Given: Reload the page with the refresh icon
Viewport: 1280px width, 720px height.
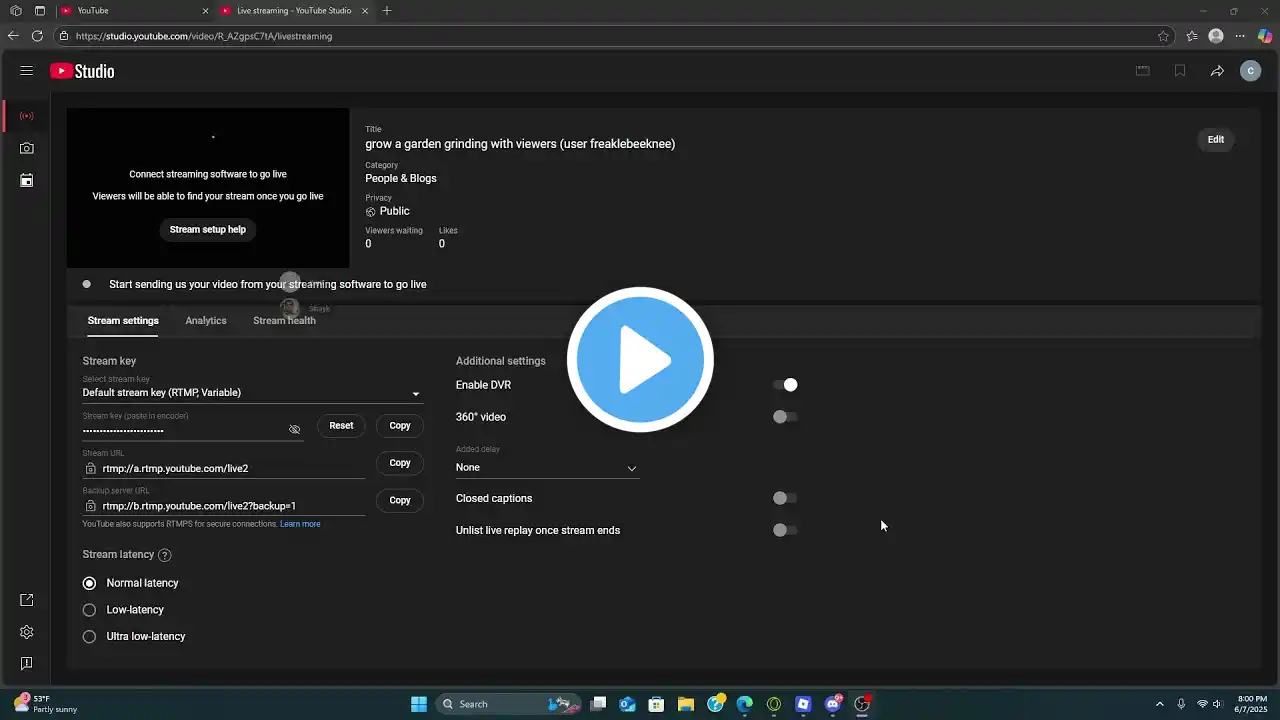Looking at the screenshot, I should (37, 36).
